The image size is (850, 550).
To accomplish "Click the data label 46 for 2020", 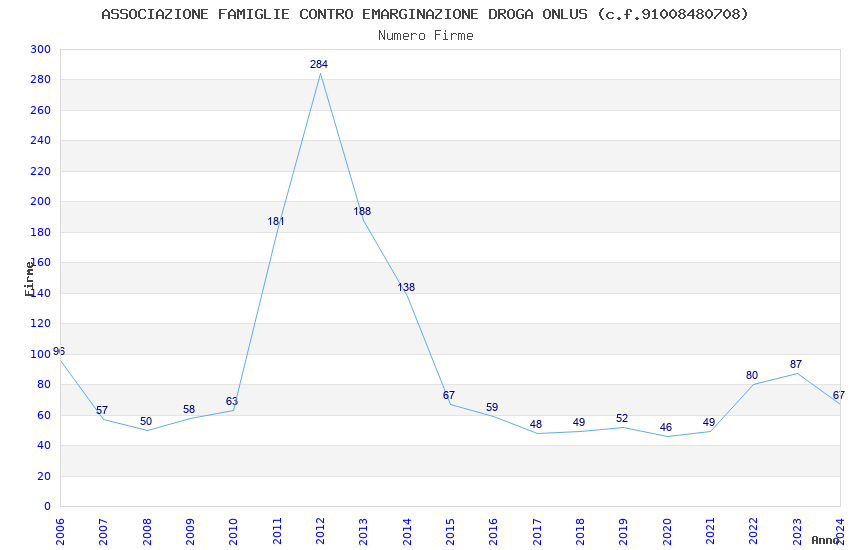I will coord(666,427).
